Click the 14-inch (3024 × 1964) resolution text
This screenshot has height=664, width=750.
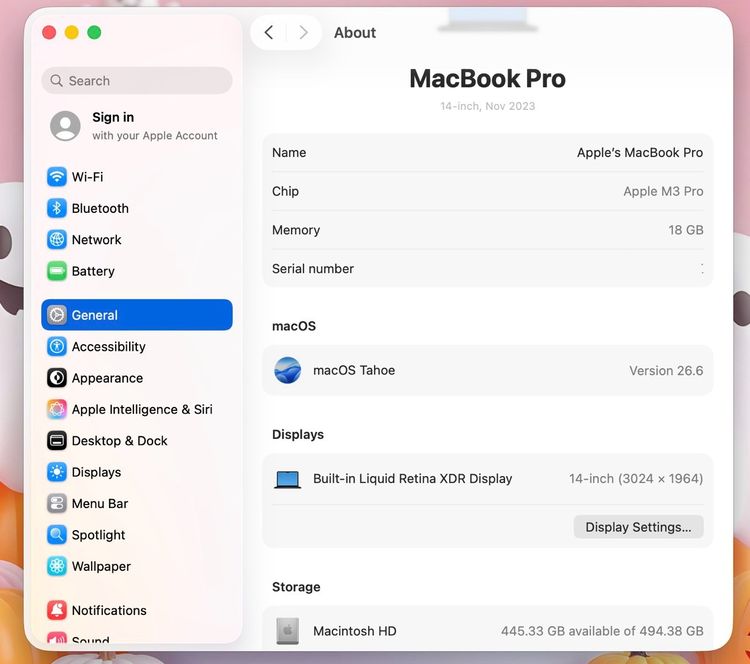[636, 478]
